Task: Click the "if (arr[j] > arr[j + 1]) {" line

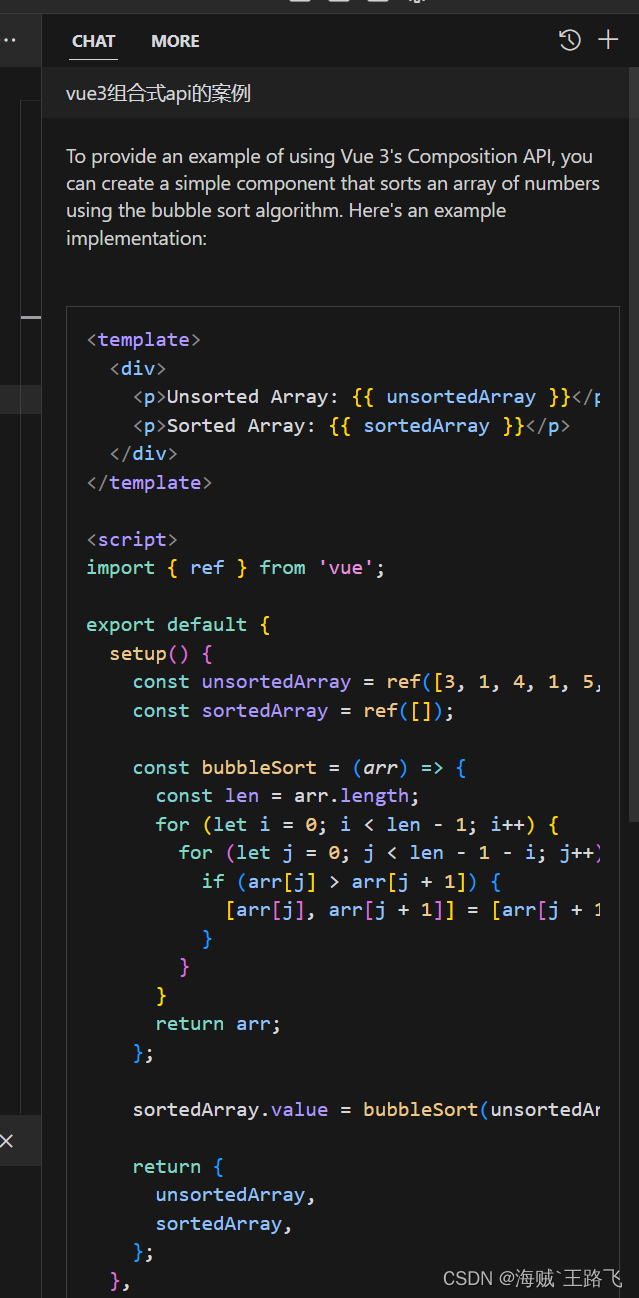Action: [351, 882]
